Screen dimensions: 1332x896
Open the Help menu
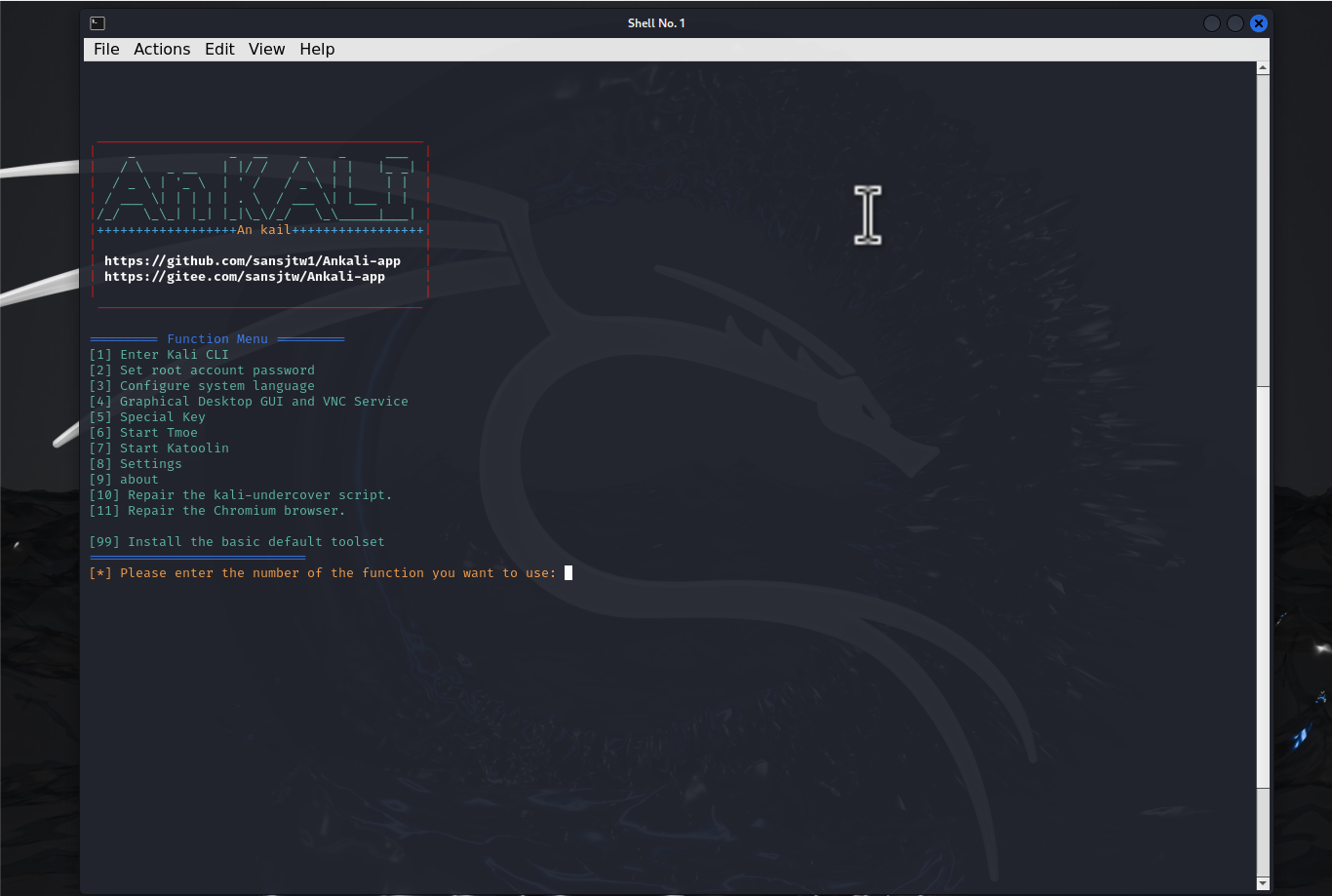(x=317, y=50)
